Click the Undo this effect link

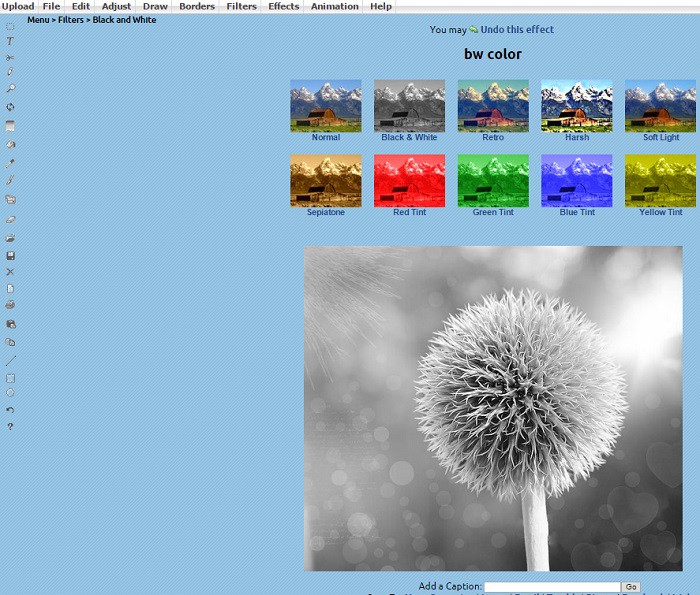[516, 30]
